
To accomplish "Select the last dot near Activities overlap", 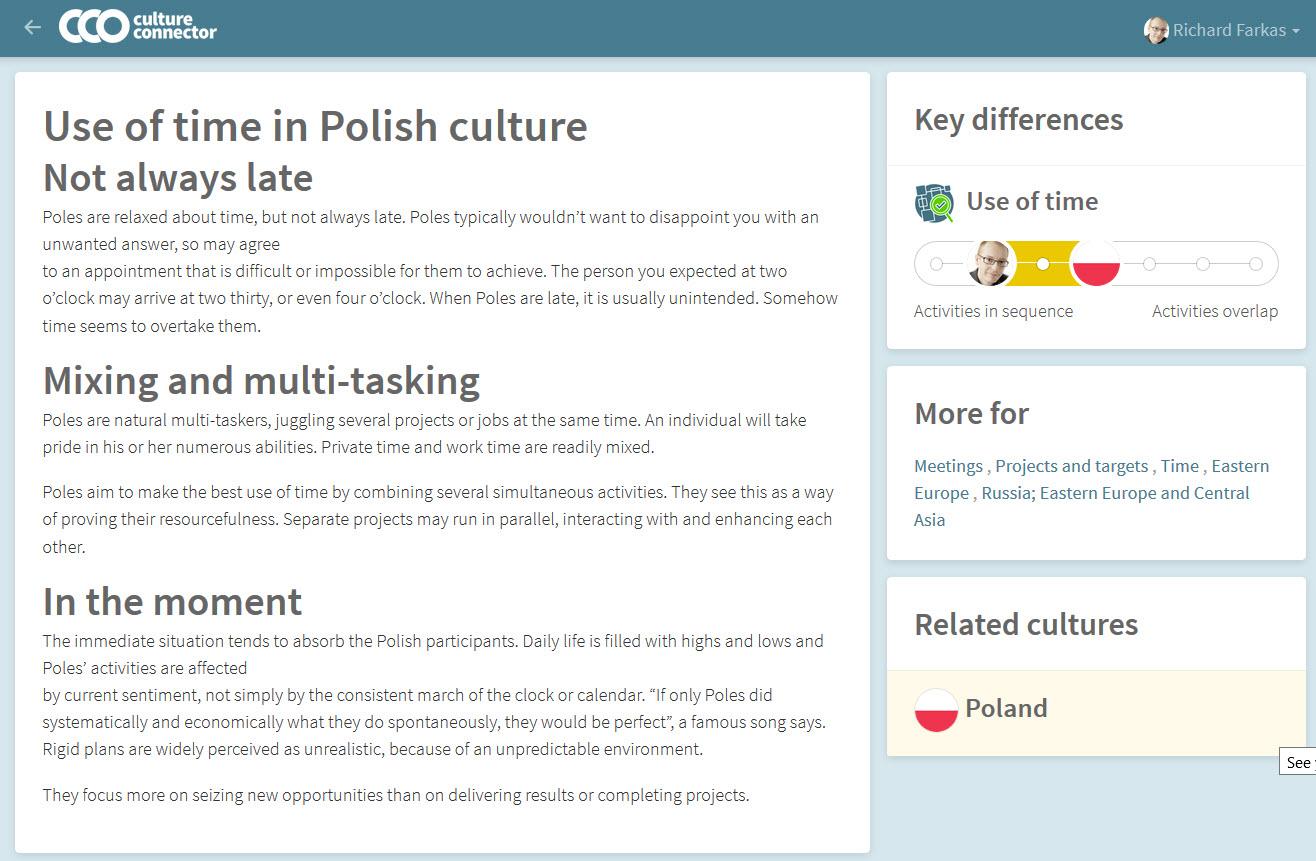I will click(x=1256, y=264).
